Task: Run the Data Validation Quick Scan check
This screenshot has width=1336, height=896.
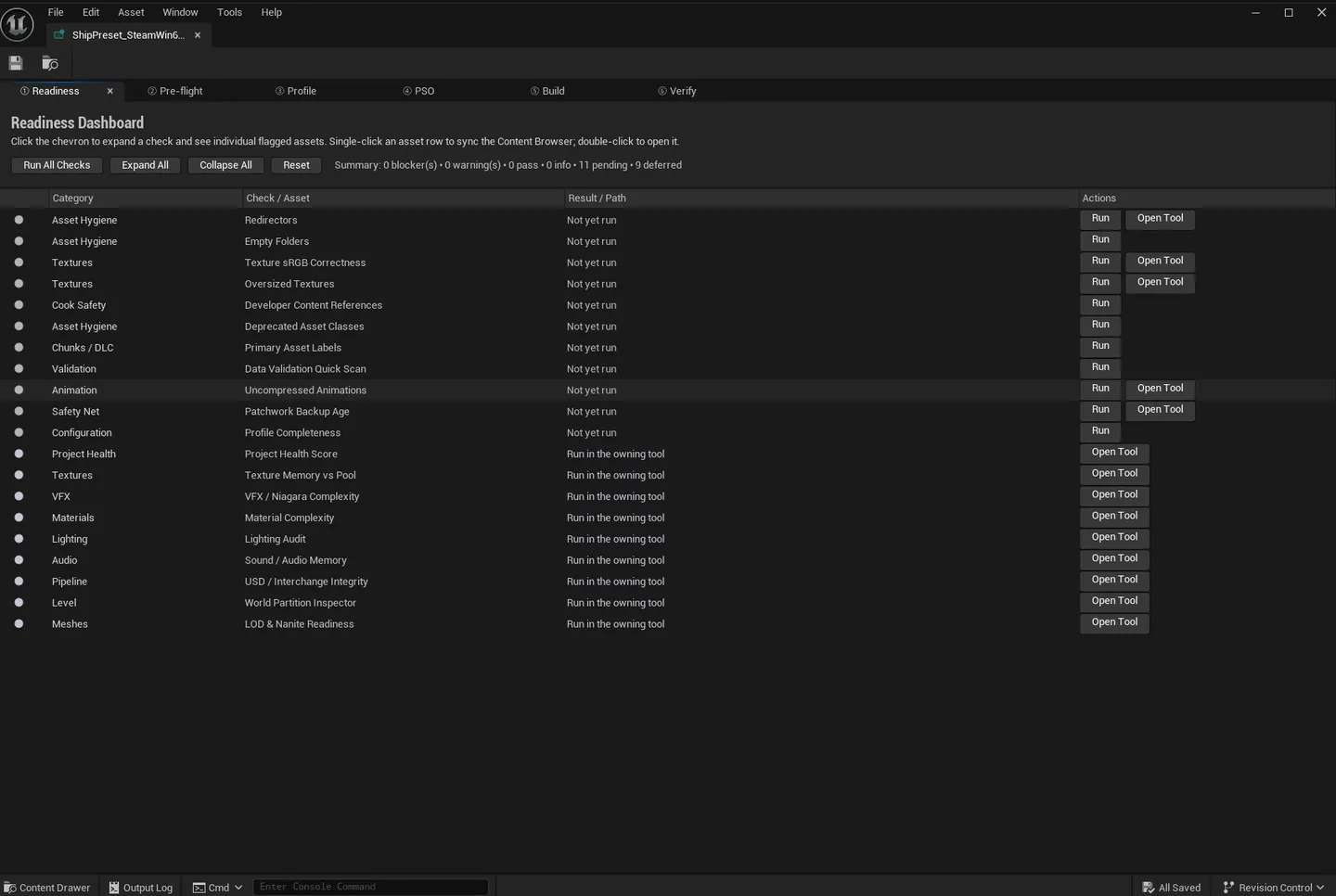Action: click(1100, 367)
